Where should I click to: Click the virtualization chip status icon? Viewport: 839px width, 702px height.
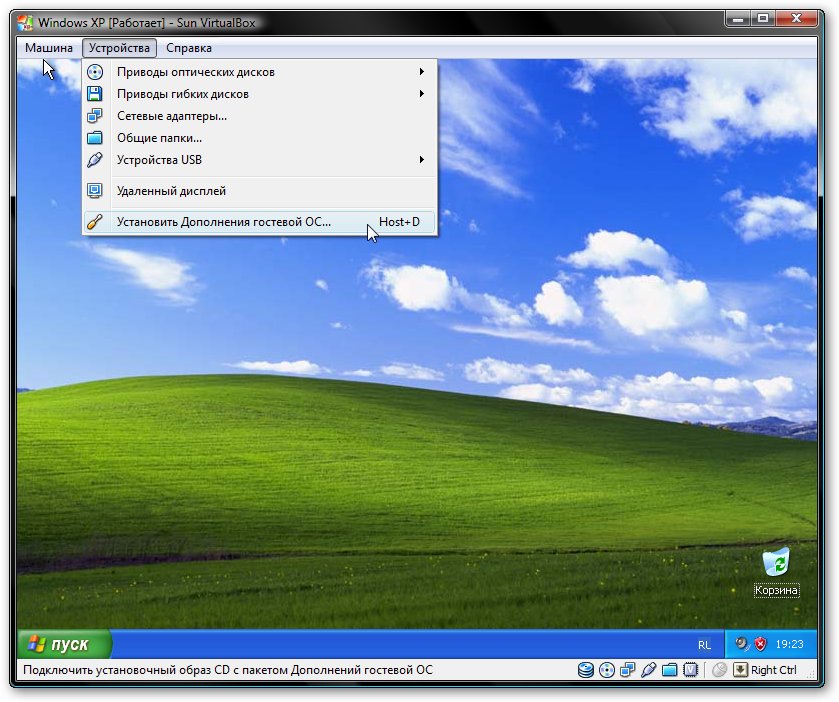tap(690, 670)
